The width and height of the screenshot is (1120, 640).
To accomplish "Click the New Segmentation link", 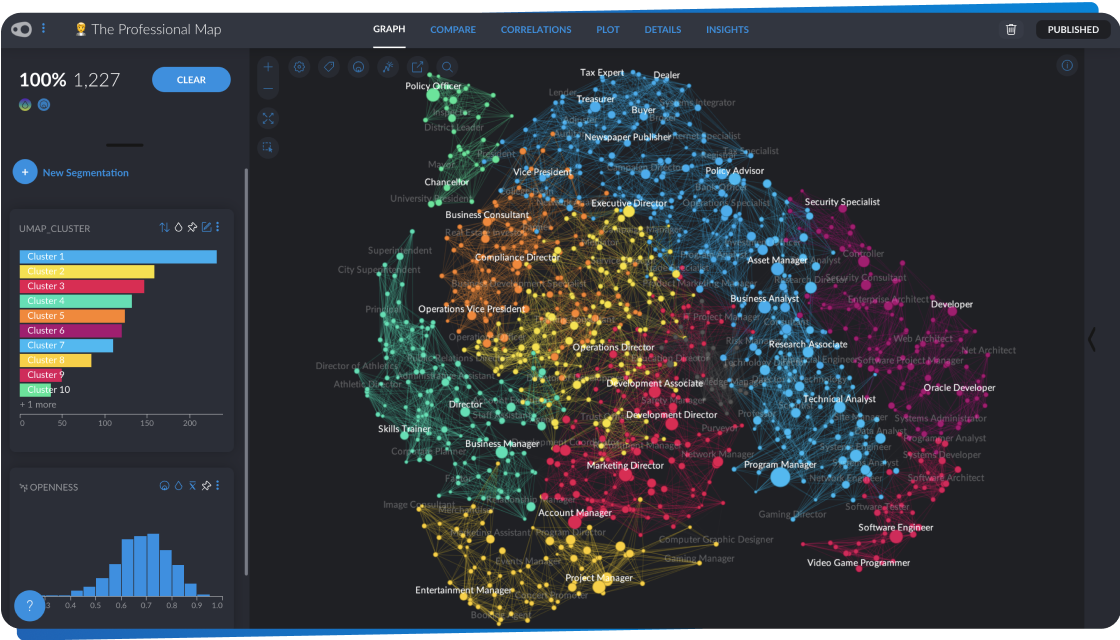I will coord(84,172).
